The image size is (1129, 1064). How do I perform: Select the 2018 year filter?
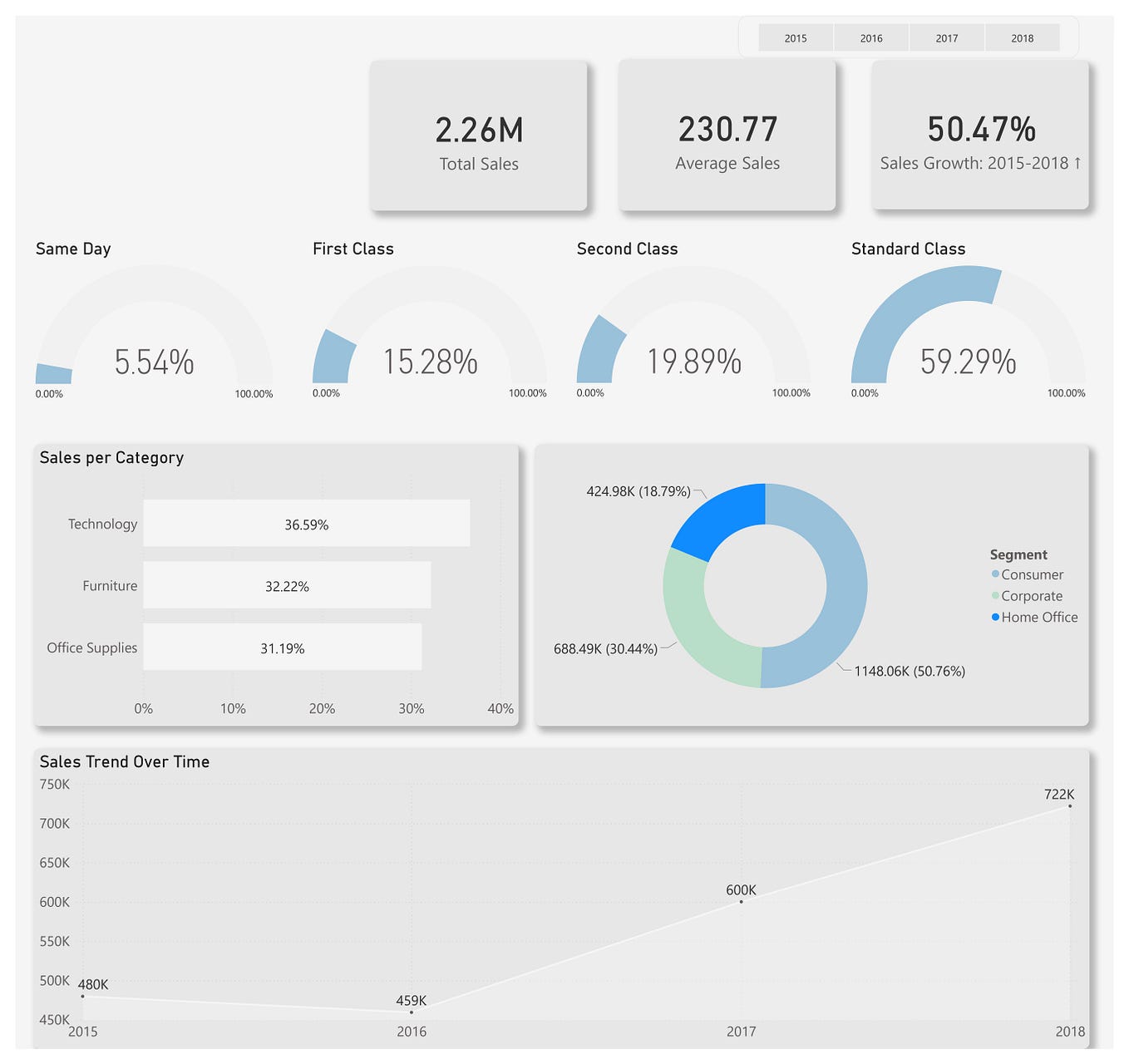[1022, 37]
